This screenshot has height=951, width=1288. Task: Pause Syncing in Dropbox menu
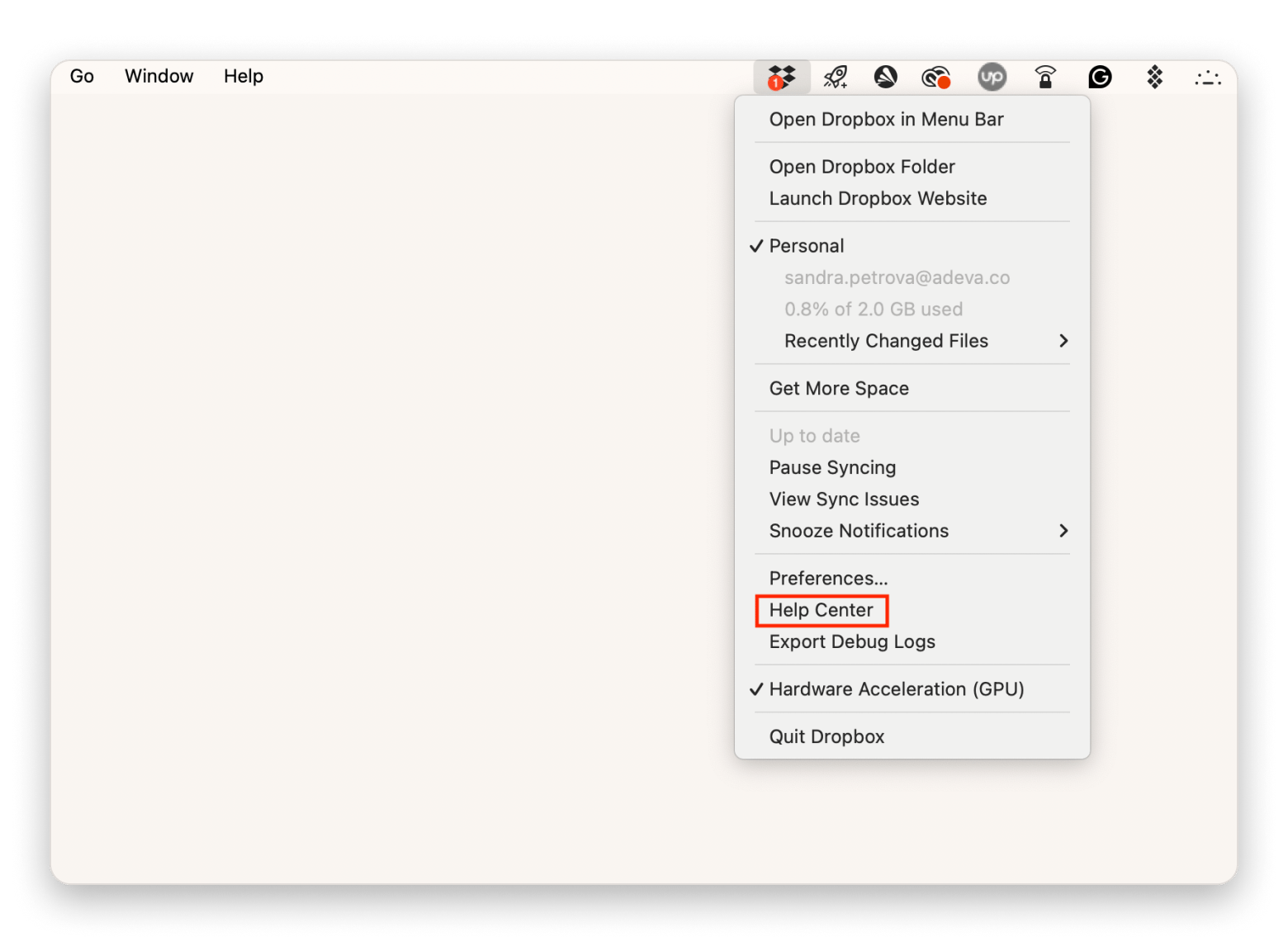(832, 468)
